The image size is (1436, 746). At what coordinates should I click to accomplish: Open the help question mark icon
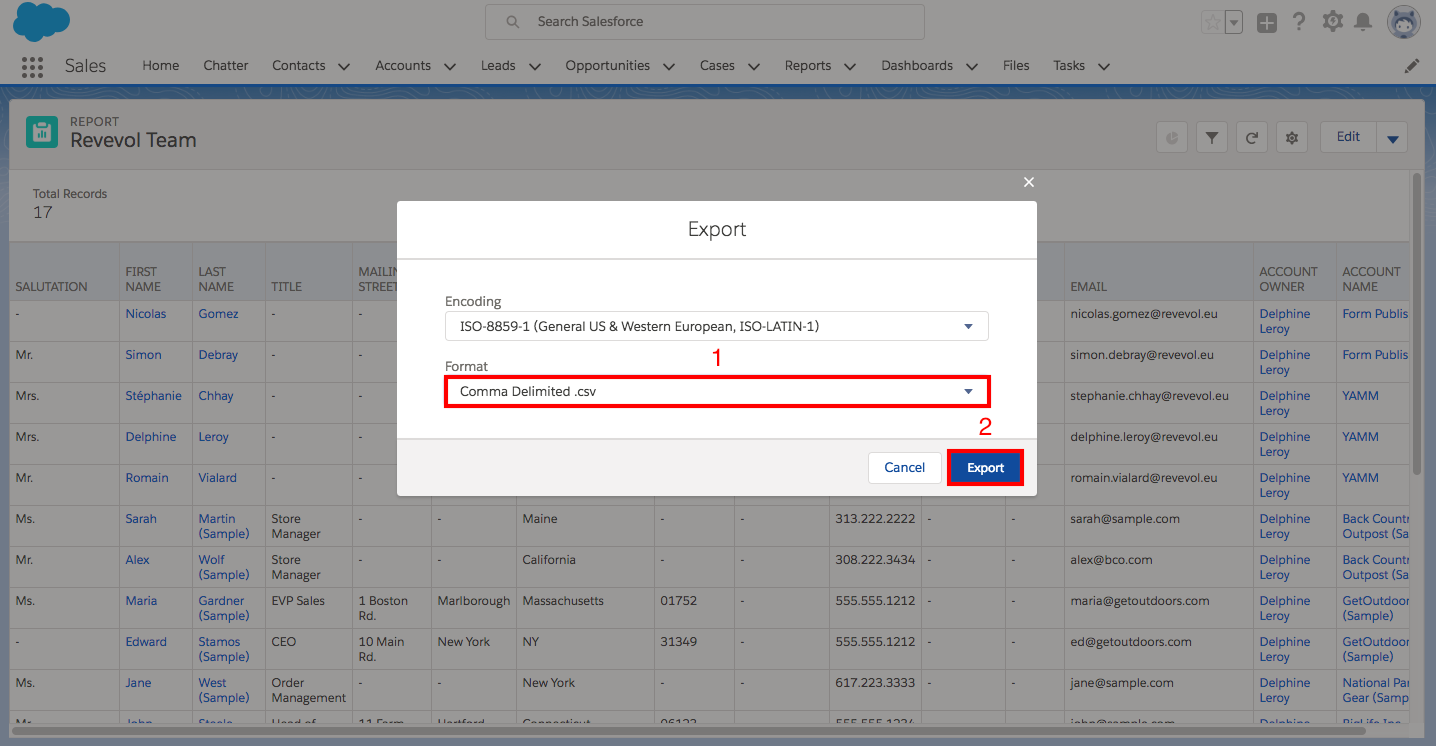(x=1299, y=22)
